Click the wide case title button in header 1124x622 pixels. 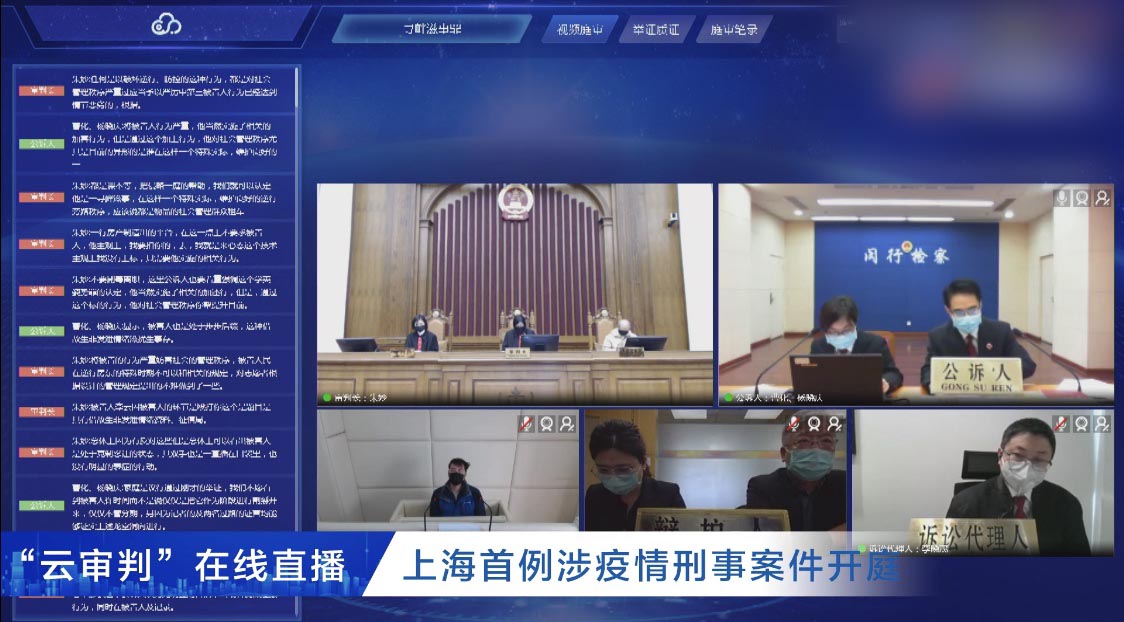click(432, 28)
